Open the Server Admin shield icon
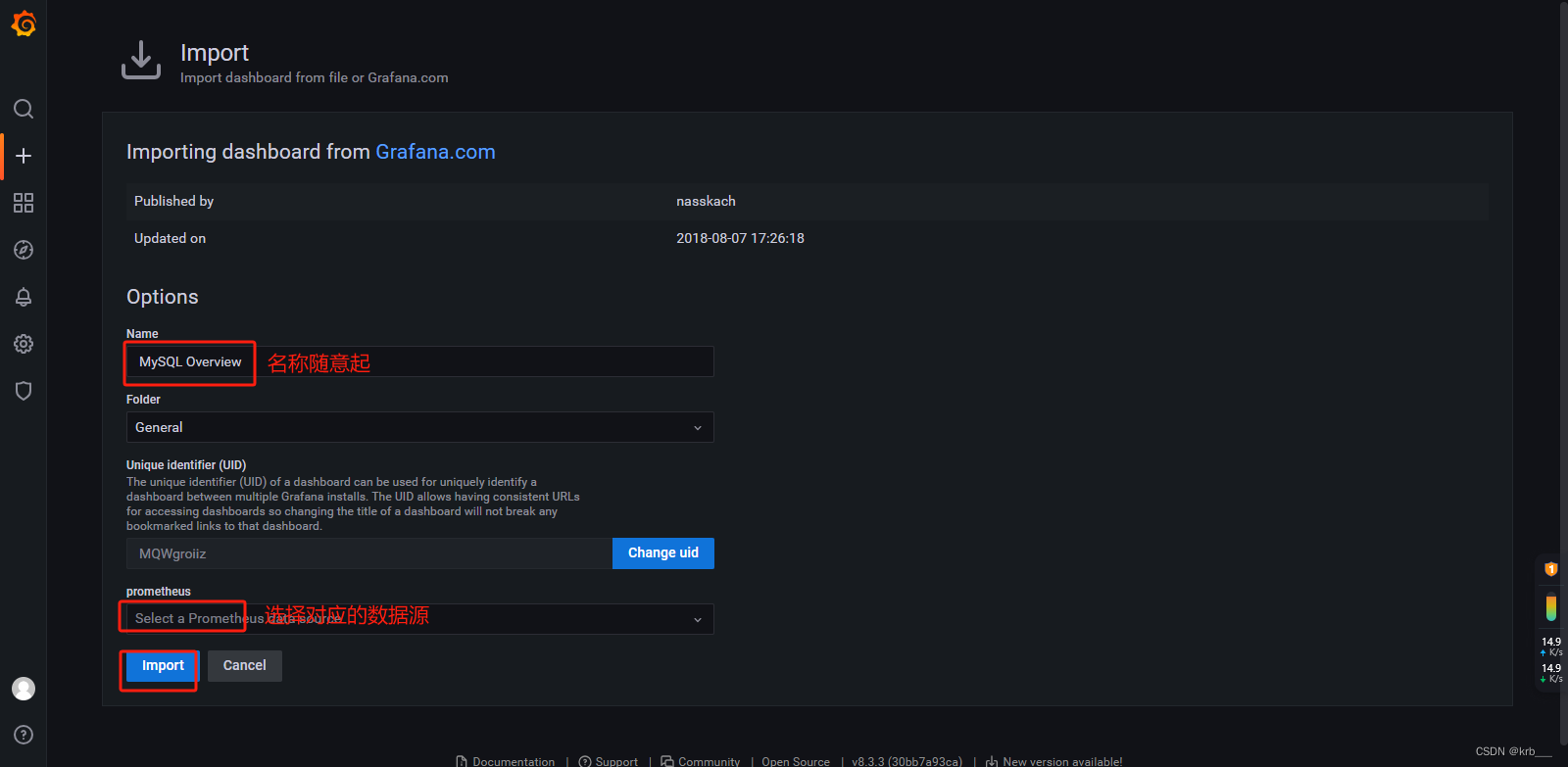Screen dimensions: 1568x767 [24, 391]
